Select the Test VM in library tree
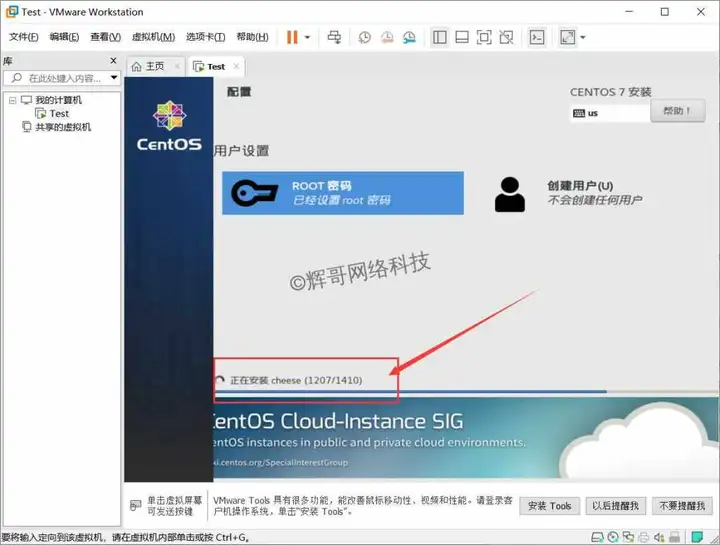The width and height of the screenshot is (720, 545). click(59, 113)
